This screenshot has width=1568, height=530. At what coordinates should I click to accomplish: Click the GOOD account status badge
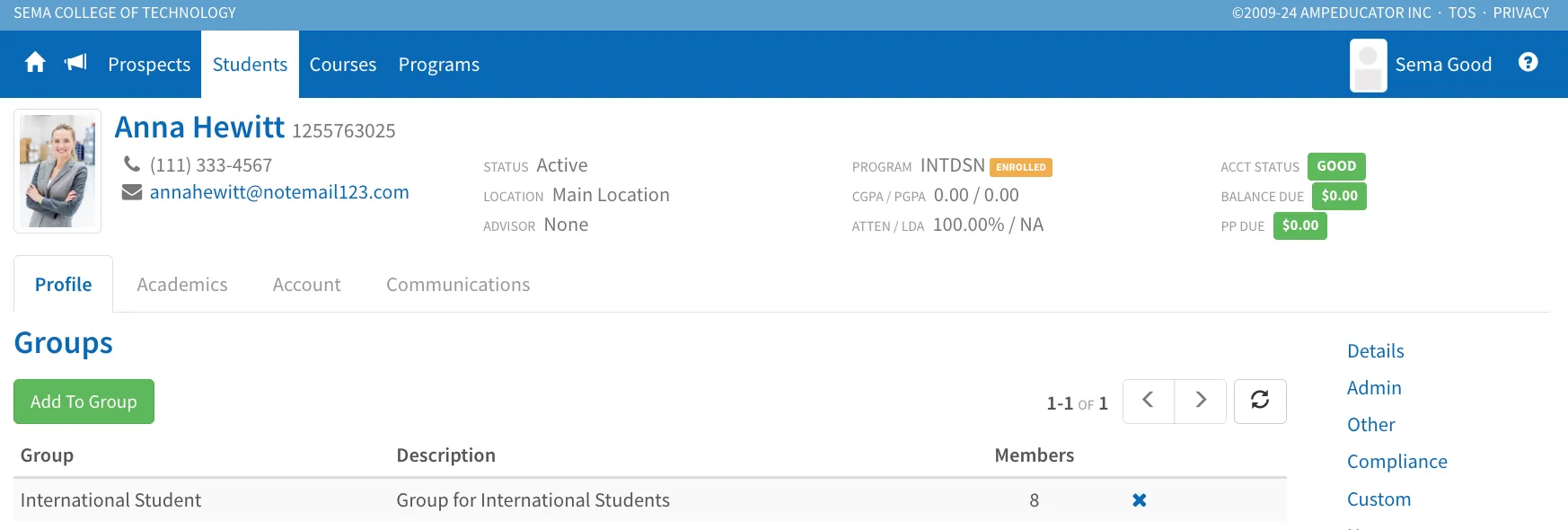point(1336,166)
